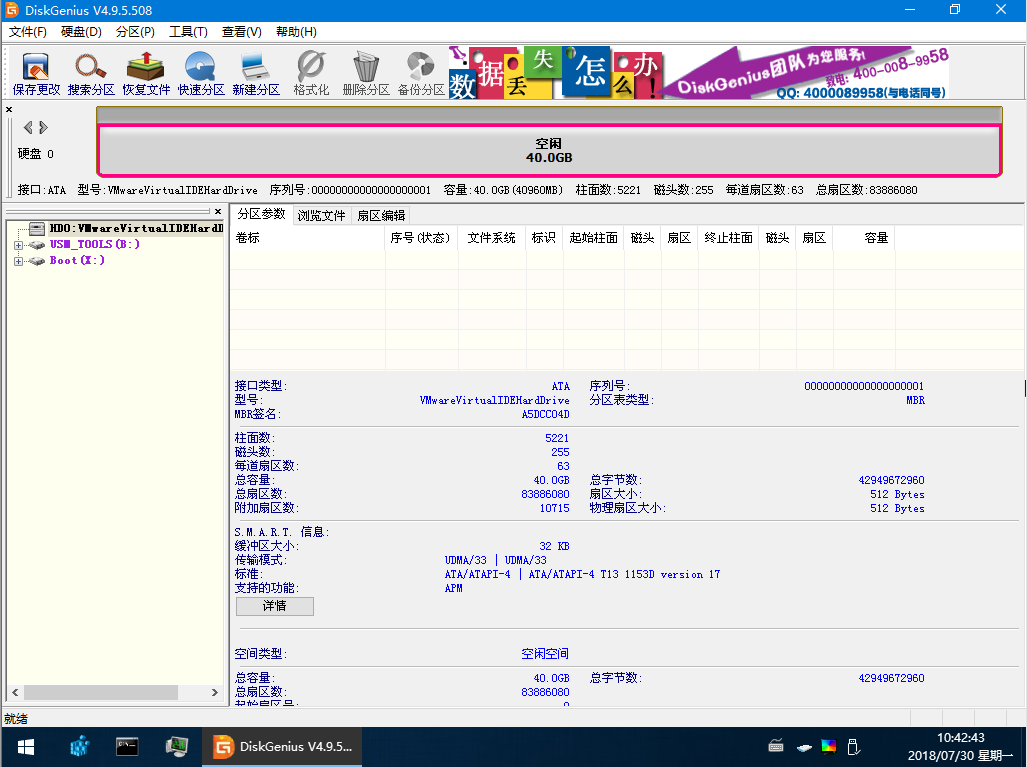The image size is (1027, 767).
Task: Start 快速分区 quick partition
Action: (x=201, y=73)
